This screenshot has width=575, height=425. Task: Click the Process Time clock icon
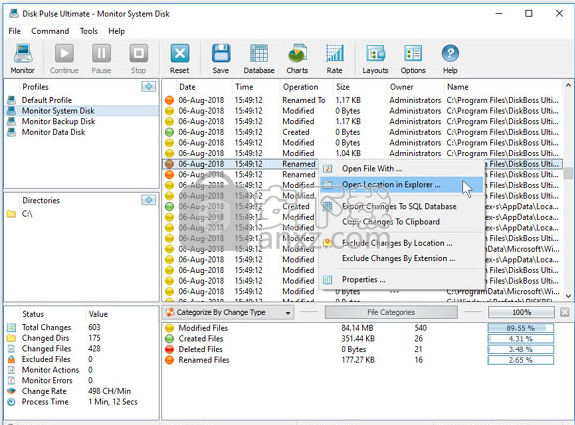coord(11,402)
